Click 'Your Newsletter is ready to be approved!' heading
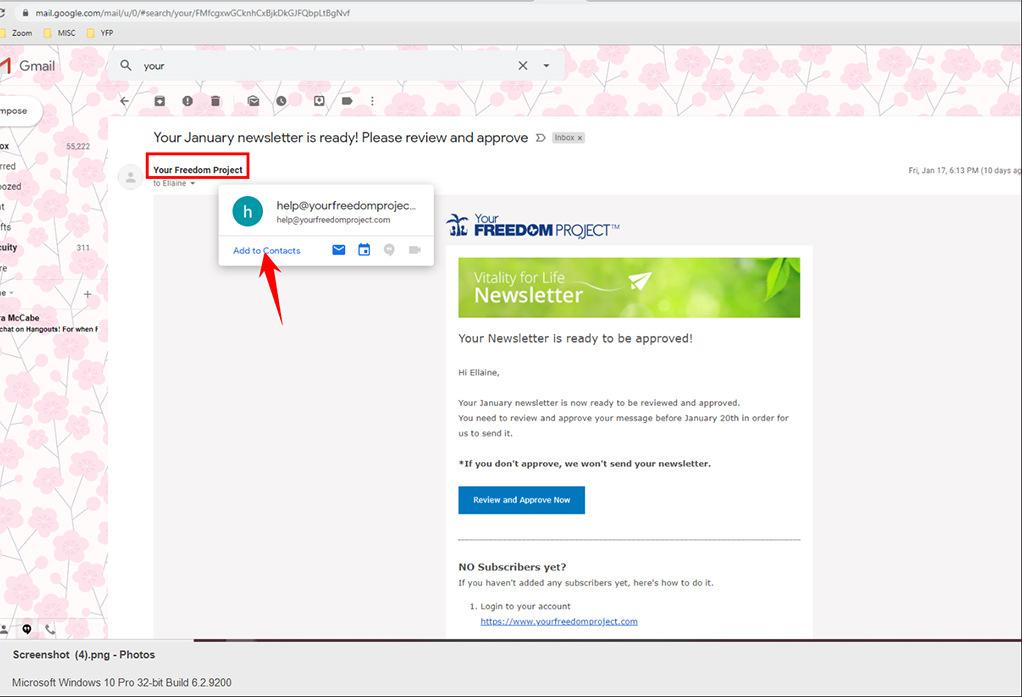Screen dimensions: 1022x697 575,338
